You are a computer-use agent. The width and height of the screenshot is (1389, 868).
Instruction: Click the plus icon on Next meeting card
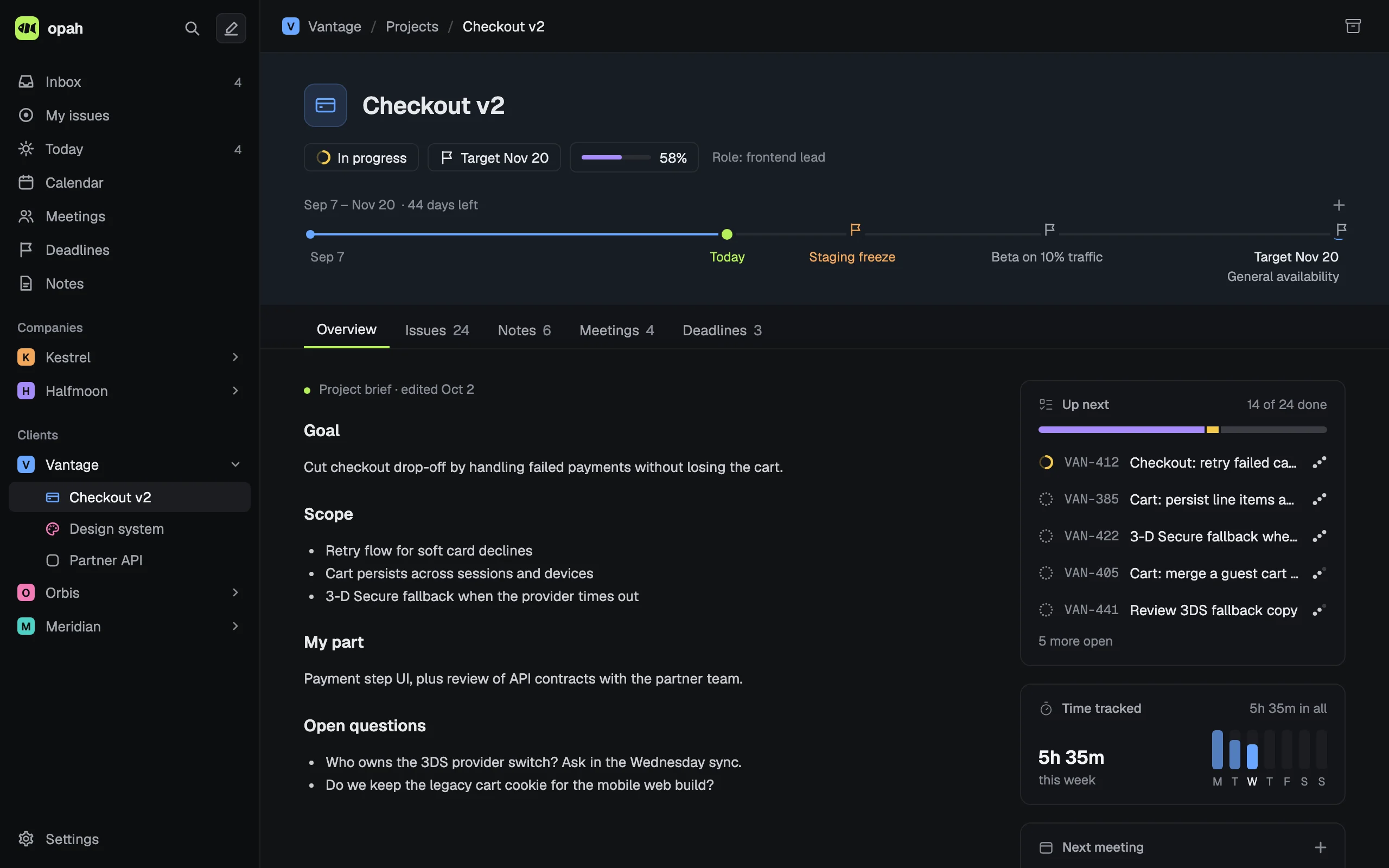[1320, 847]
